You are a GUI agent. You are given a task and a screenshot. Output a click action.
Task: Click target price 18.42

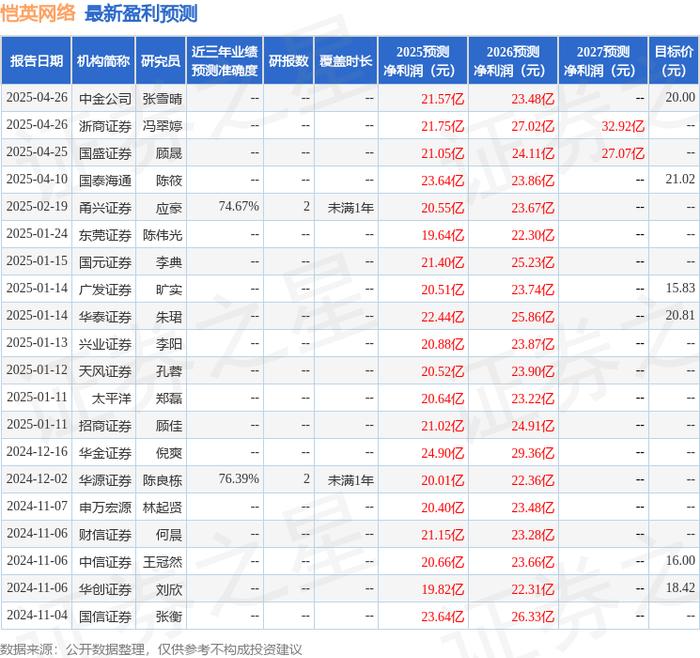click(x=680, y=587)
